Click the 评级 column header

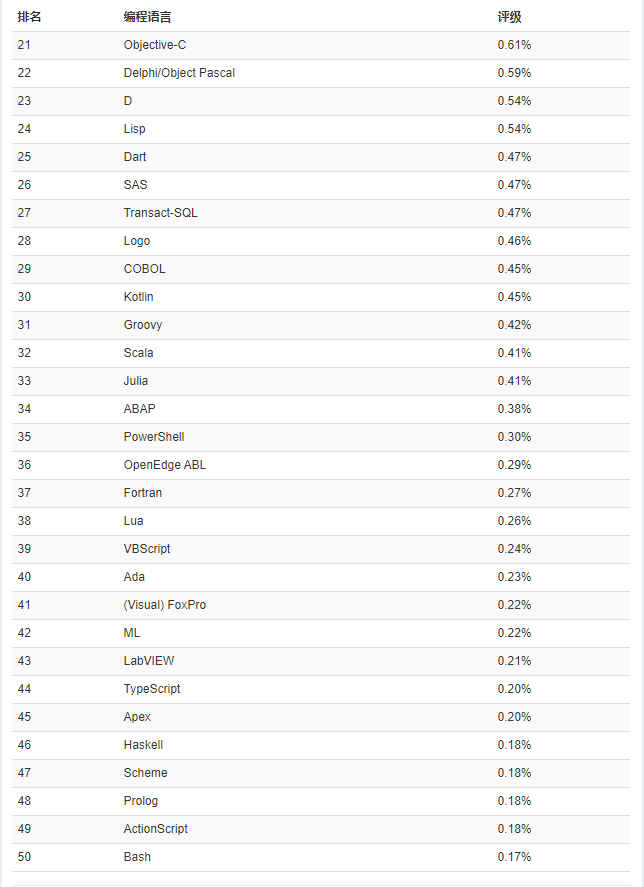tap(509, 17)
